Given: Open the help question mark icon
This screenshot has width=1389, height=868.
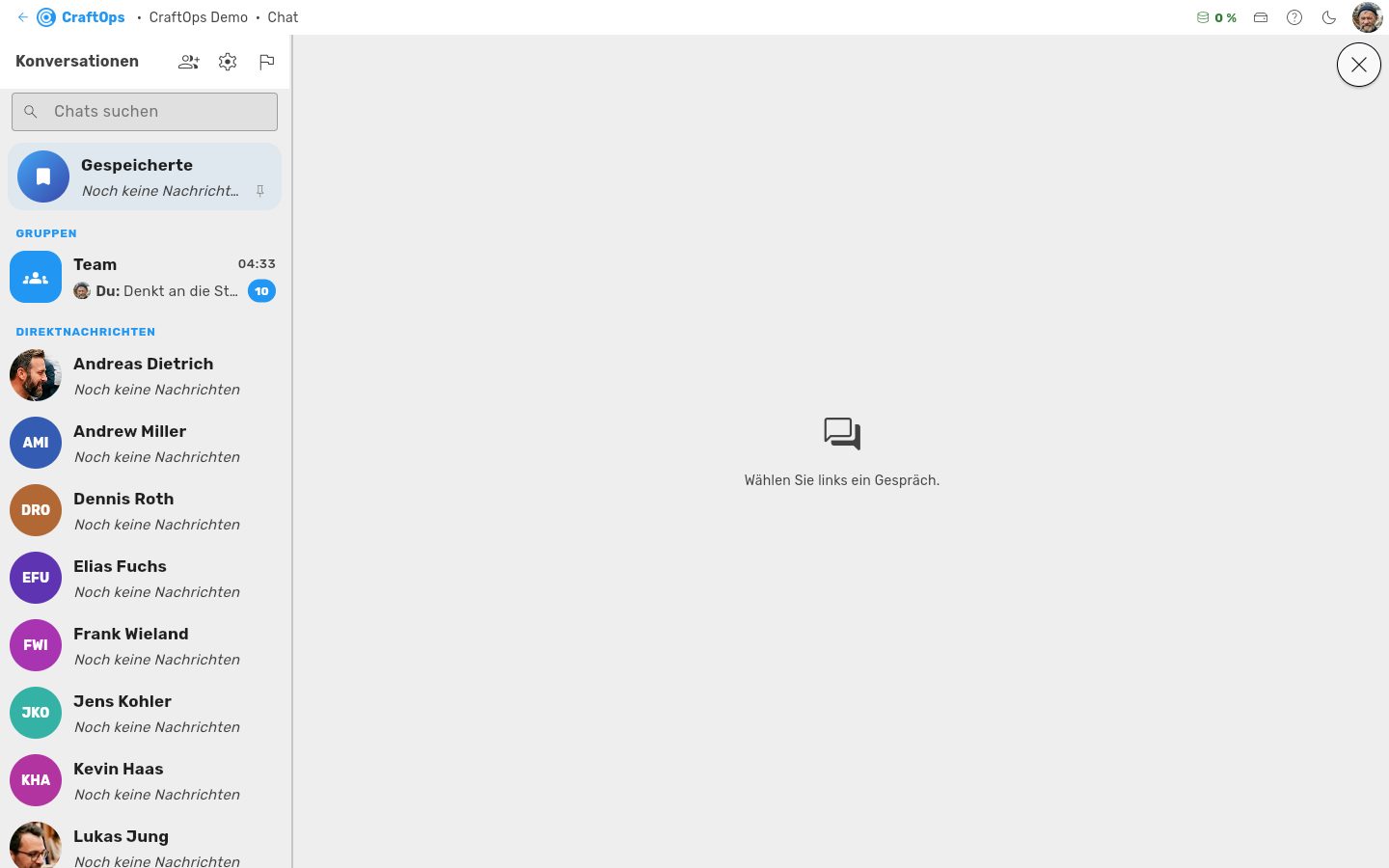Looking at the screenshot, I should pos(1294,17).
